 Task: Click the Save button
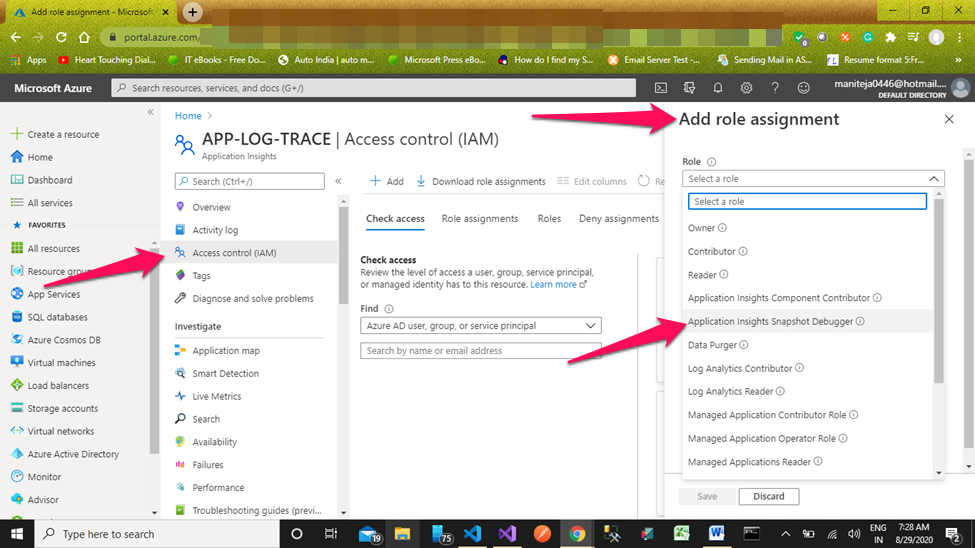707,496
